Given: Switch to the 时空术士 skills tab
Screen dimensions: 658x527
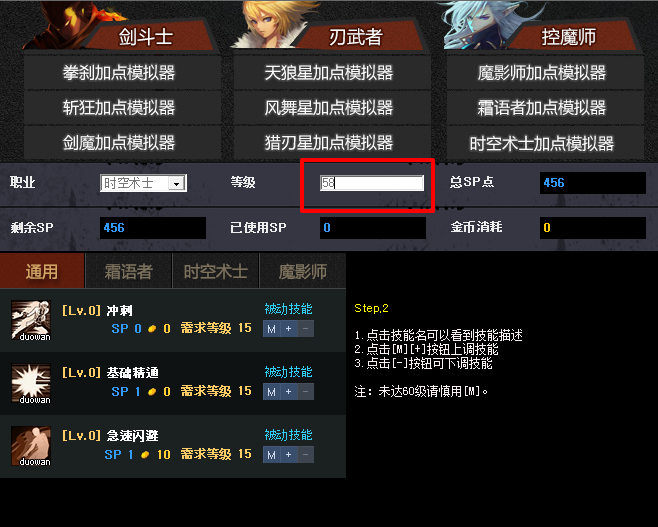Looking at the screenshot, I should click(x=216, y=271).
